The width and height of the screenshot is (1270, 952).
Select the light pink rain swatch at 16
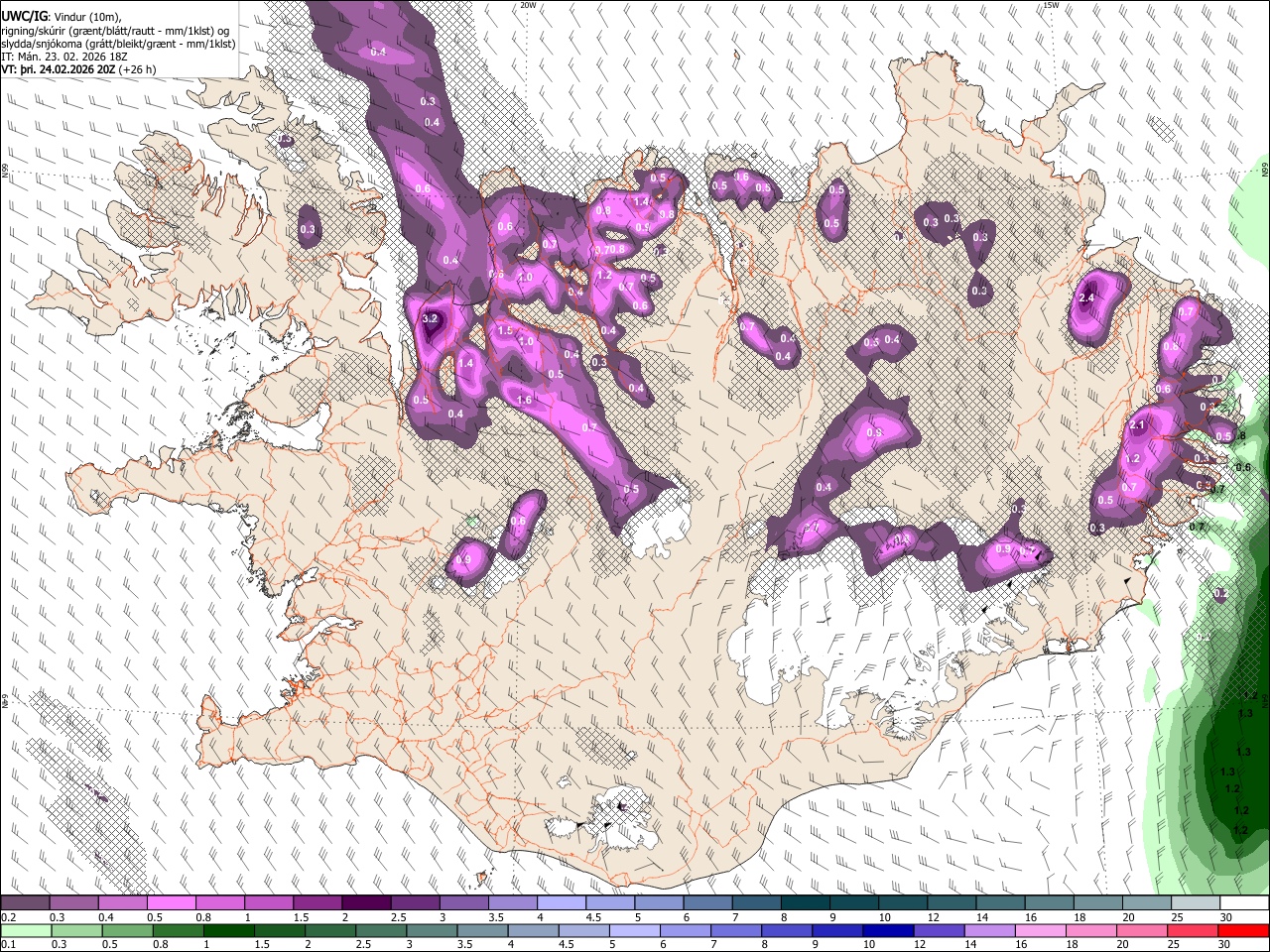pyautogui.click(x=1040, y=931)
